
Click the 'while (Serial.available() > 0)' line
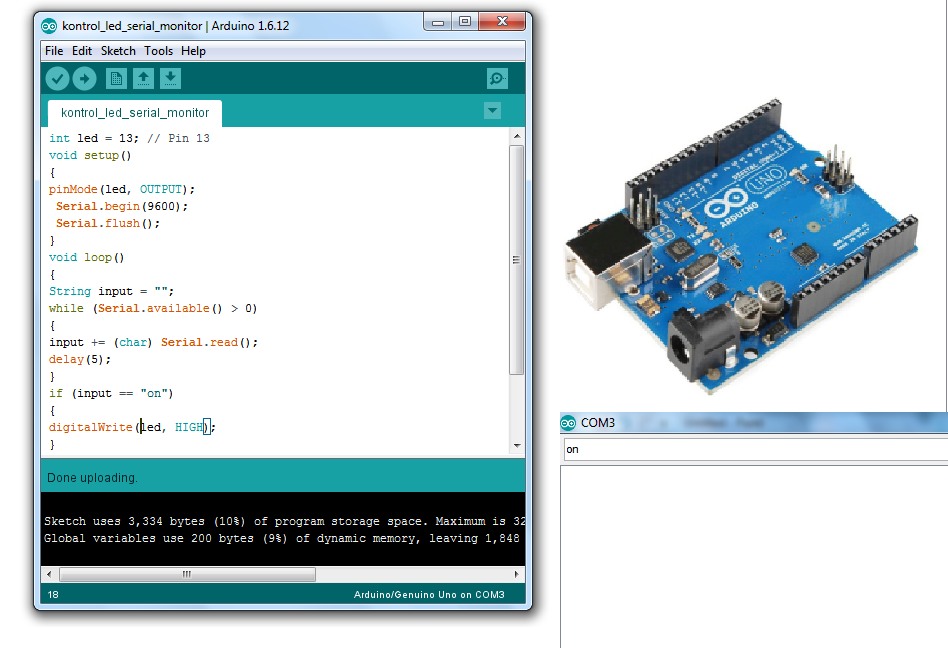(x=153, y=308)
